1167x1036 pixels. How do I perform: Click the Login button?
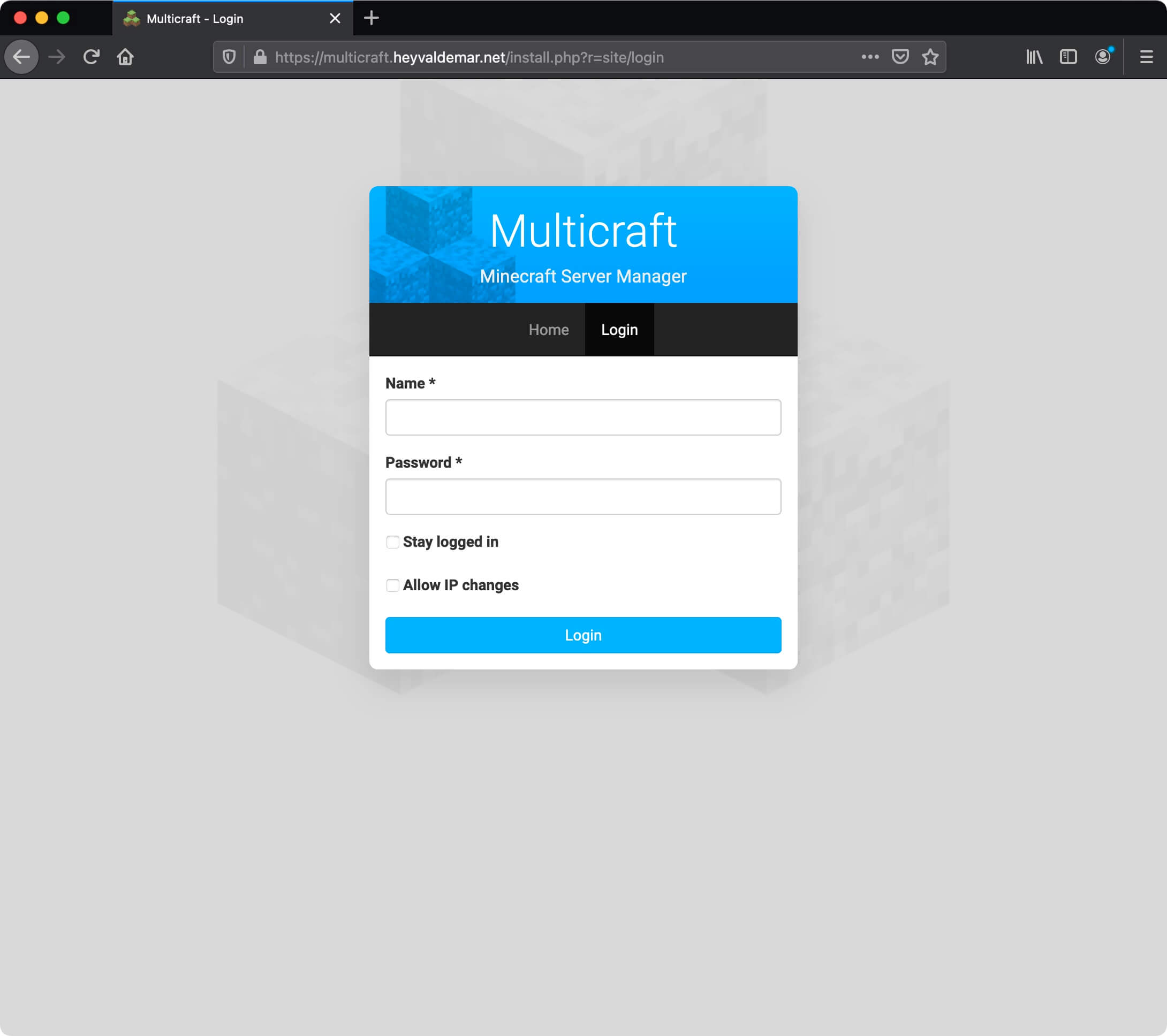tap(583, 635)
